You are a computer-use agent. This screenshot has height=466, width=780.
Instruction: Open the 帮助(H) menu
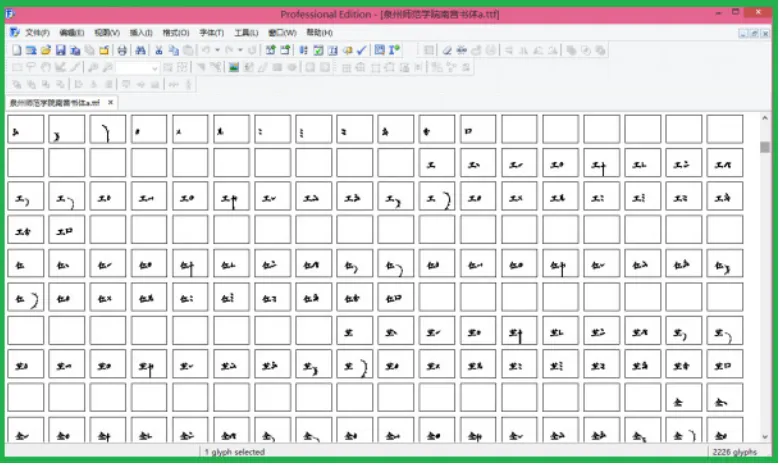click(x=319, y=33)
